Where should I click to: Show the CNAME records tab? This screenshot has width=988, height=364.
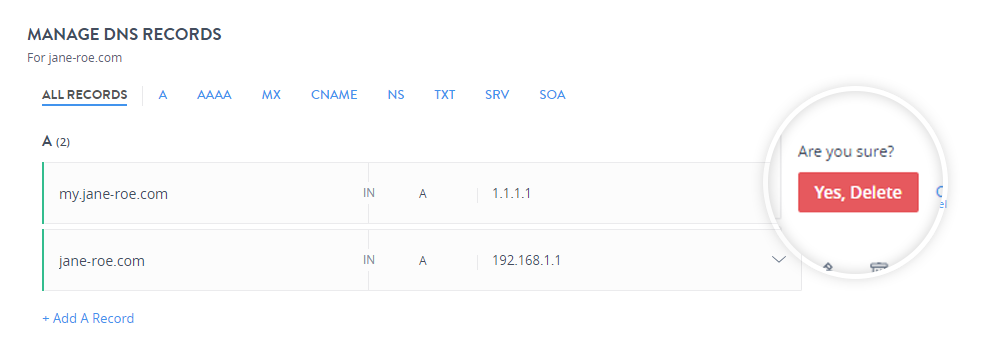[334, 95]
